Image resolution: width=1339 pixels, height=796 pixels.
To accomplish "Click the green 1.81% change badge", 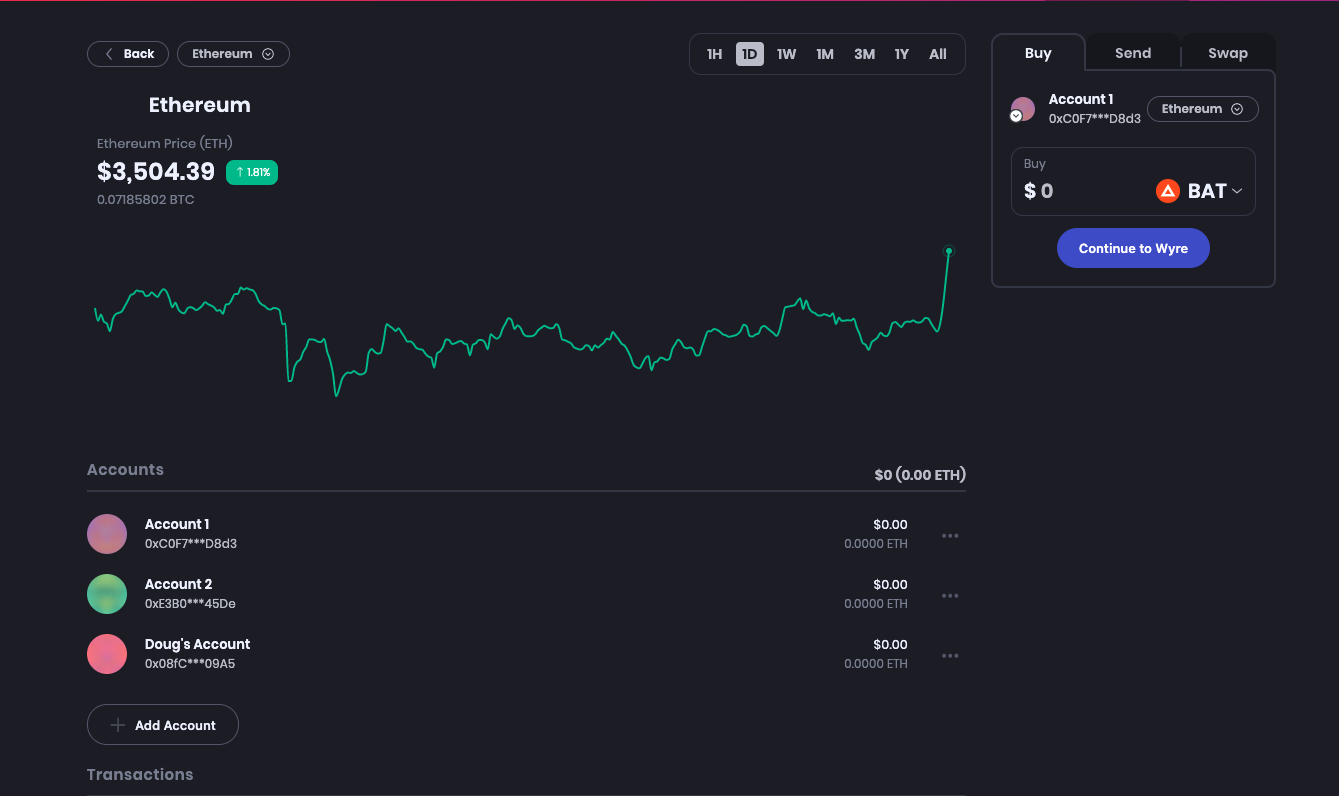I will [252, 172].
